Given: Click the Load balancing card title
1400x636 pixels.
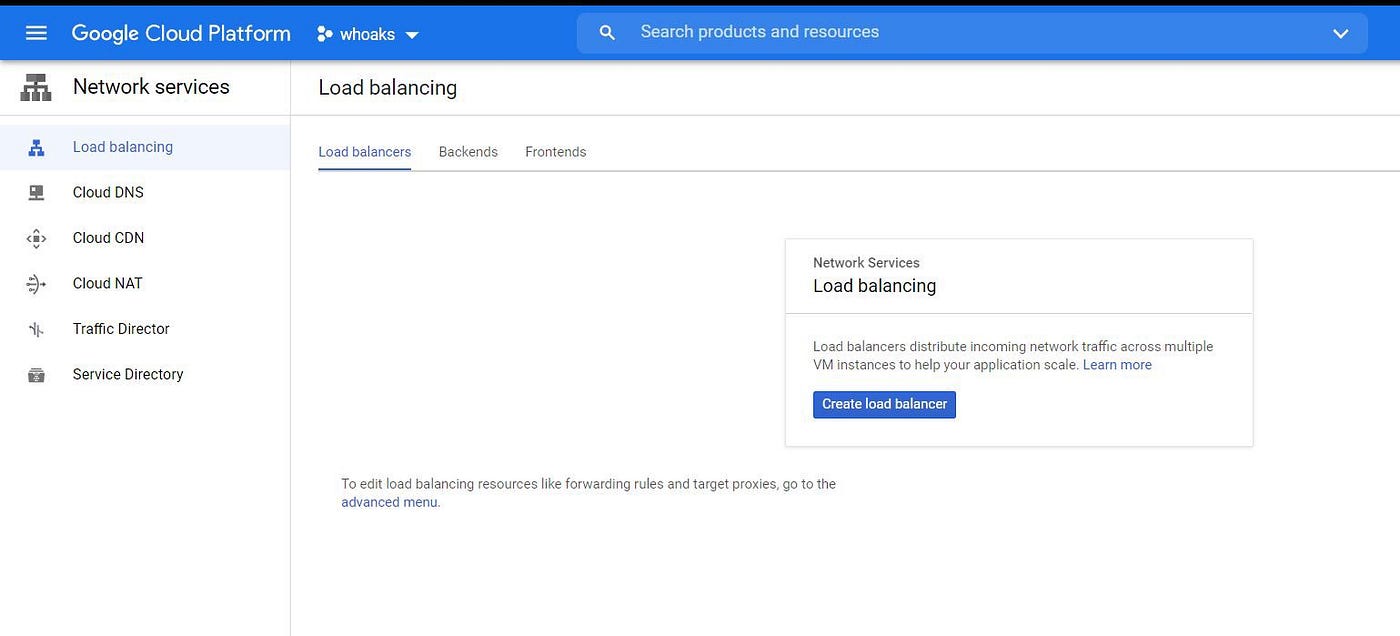Looking at the screenshot, I should click(874, 286).
